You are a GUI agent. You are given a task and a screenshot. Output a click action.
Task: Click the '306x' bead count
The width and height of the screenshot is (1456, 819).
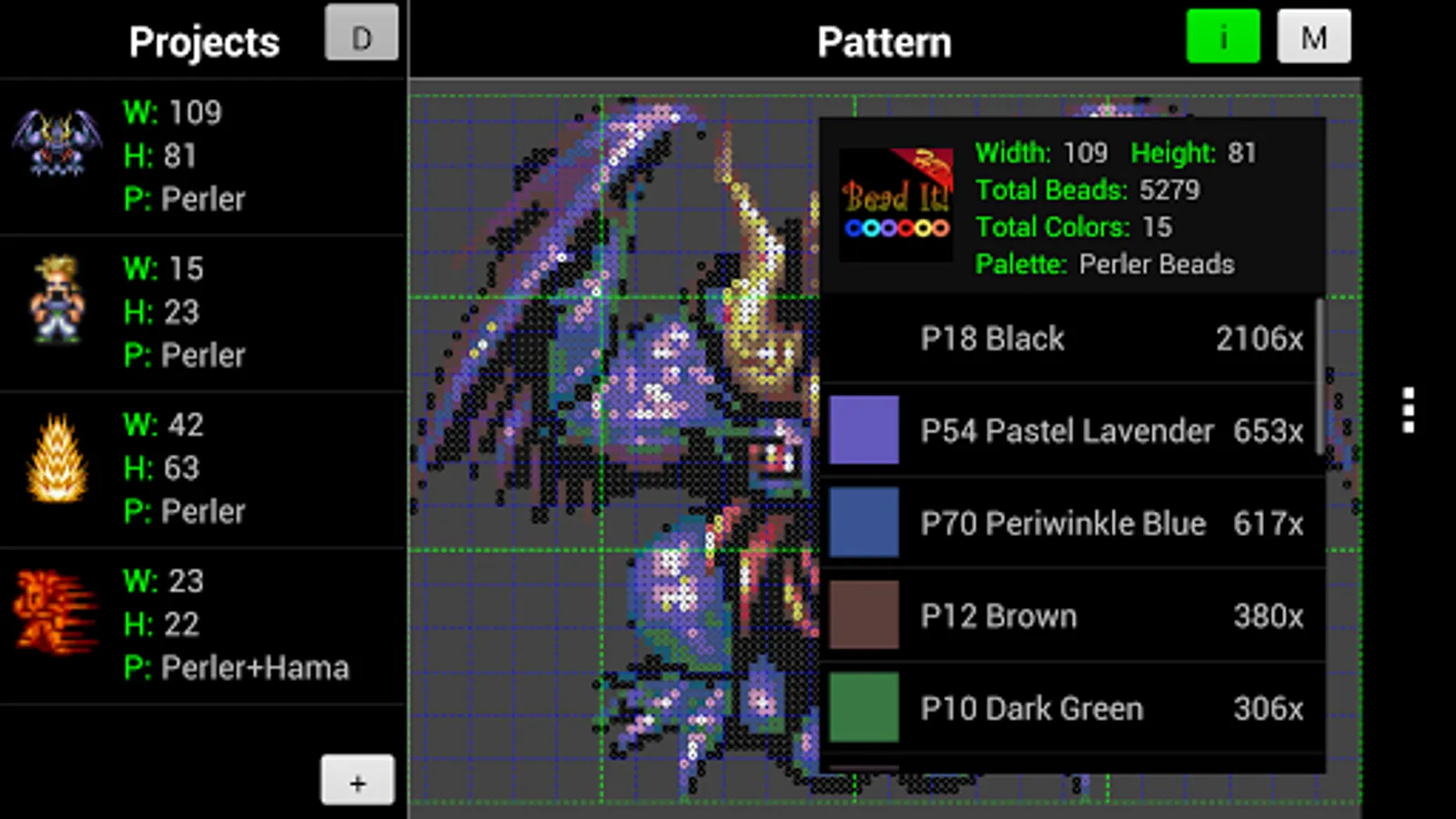click(x=1269, y=709)
